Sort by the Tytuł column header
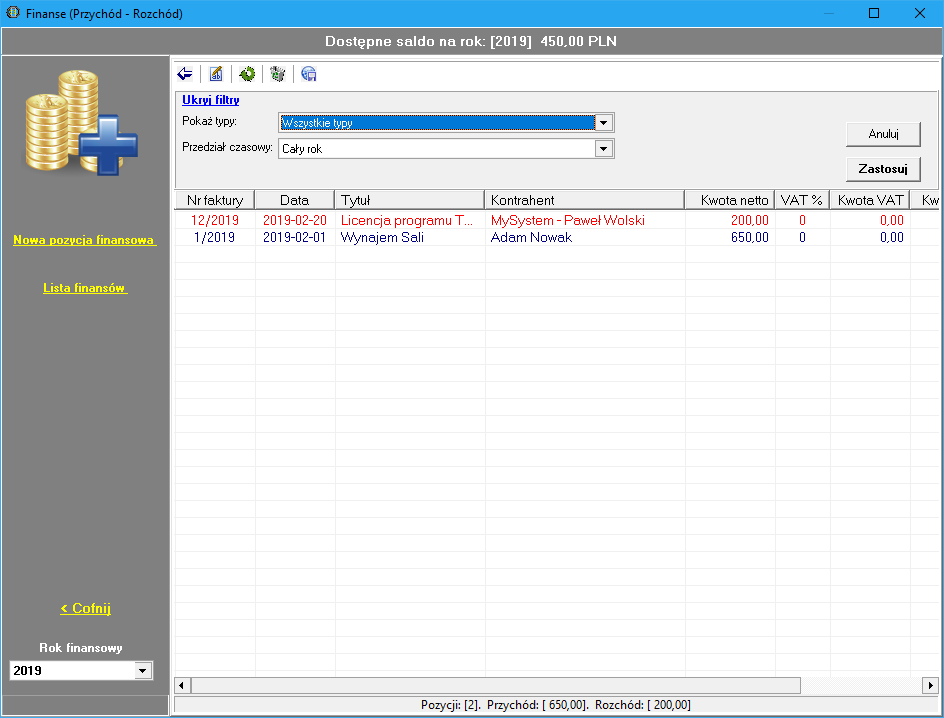 (409, 200)
